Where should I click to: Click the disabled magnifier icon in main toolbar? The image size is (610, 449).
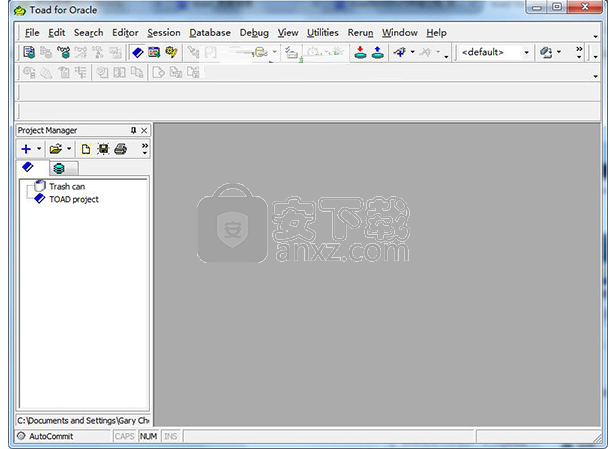coord(211,52)
